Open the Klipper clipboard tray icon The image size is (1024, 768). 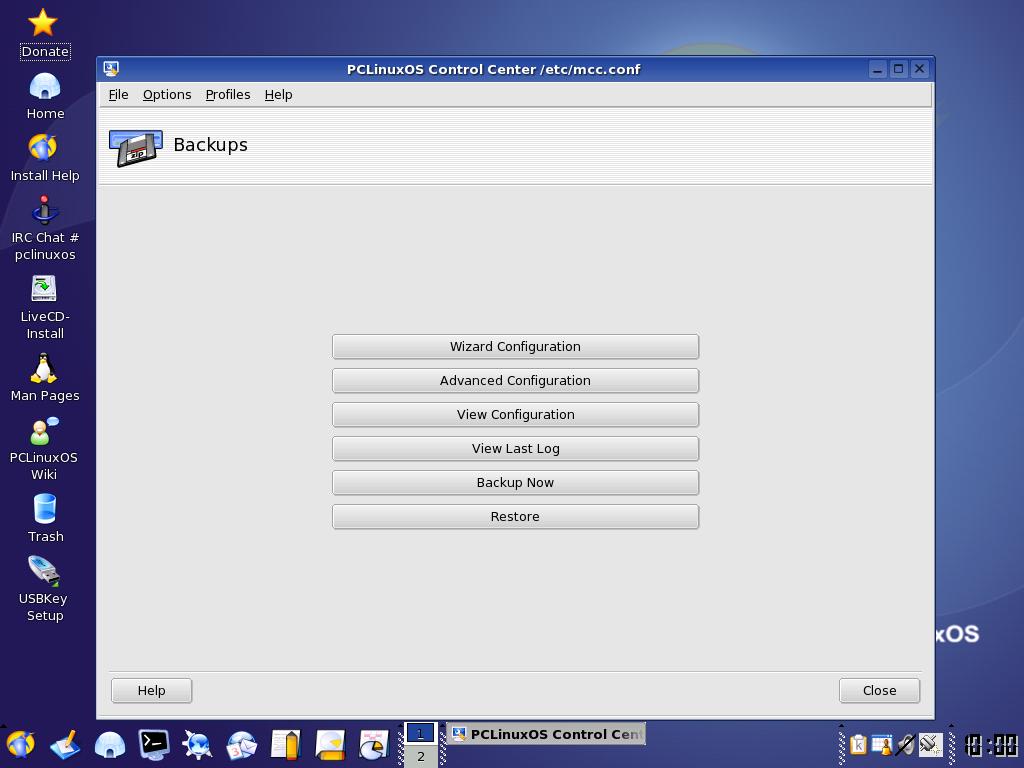click(x=858, y=744)
